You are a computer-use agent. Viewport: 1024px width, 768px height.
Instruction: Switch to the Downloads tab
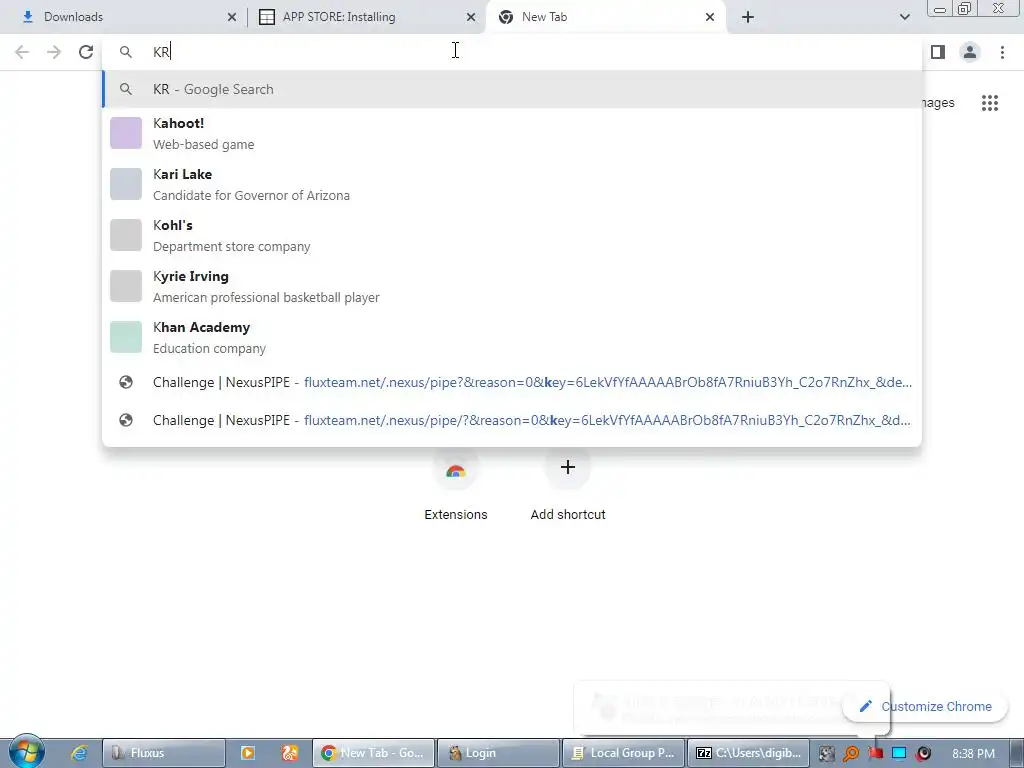124,17
